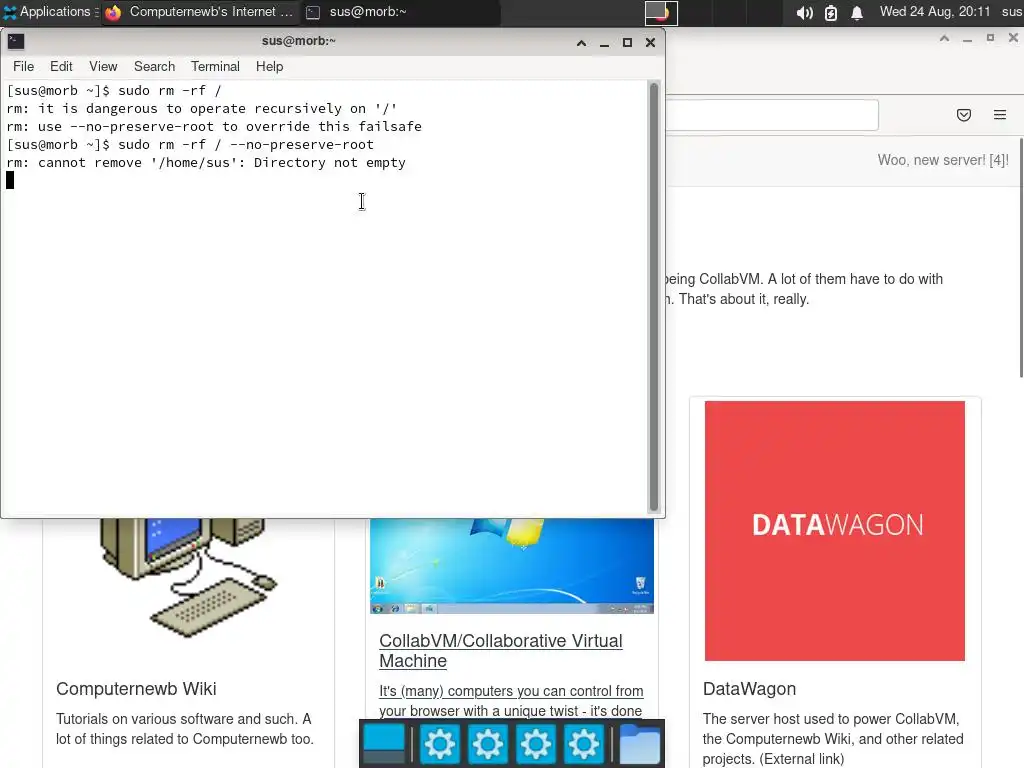Open the sus user menu in panel
The width and height of the screenshot is (1024, 768).
(1012, 12)
